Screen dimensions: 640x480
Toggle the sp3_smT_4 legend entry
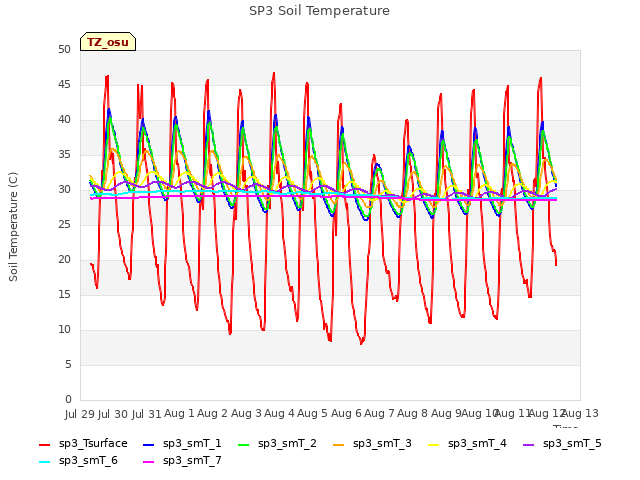point(467,444)
